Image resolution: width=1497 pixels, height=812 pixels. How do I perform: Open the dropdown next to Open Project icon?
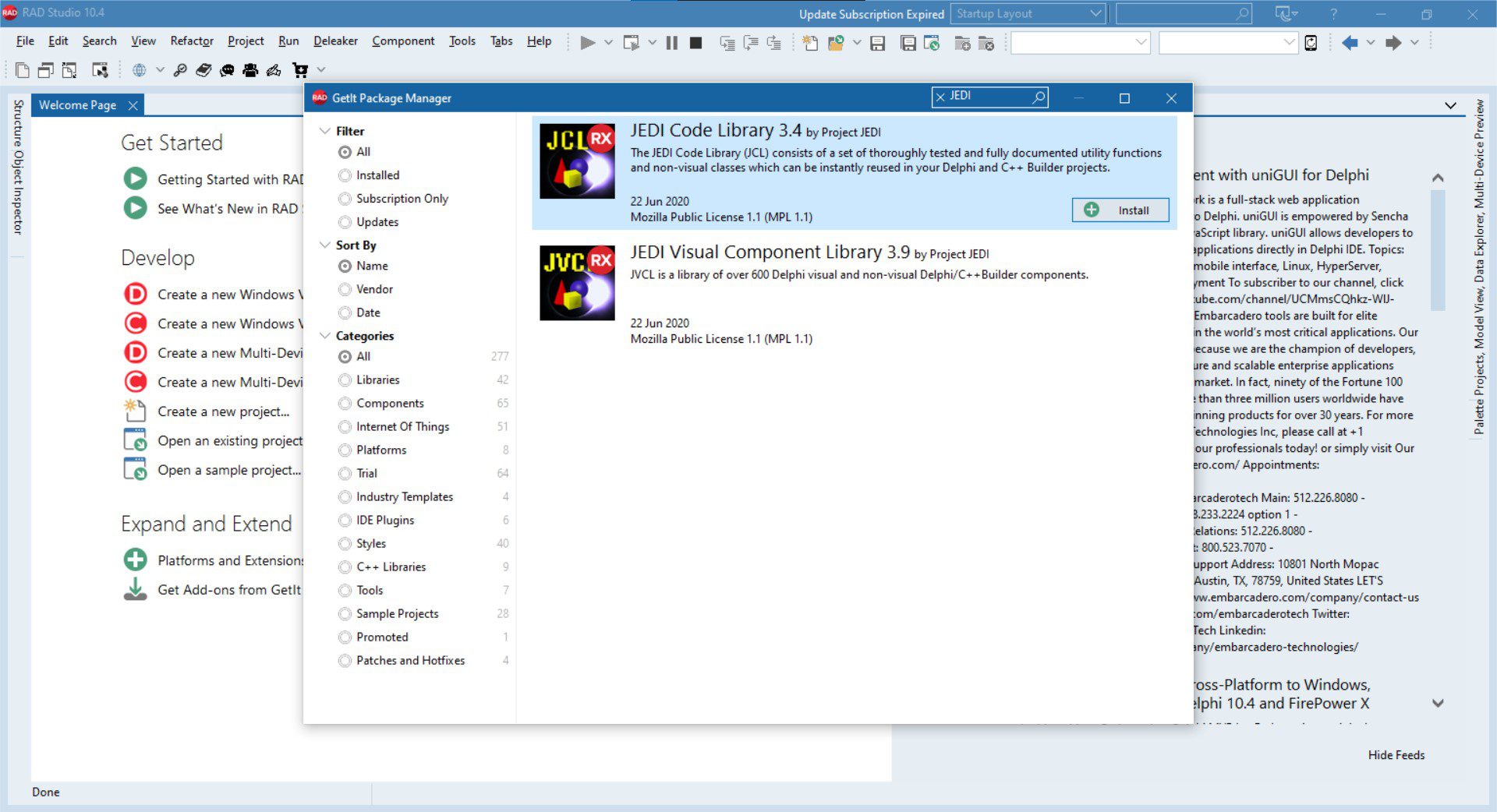click(x=856, y=43)
